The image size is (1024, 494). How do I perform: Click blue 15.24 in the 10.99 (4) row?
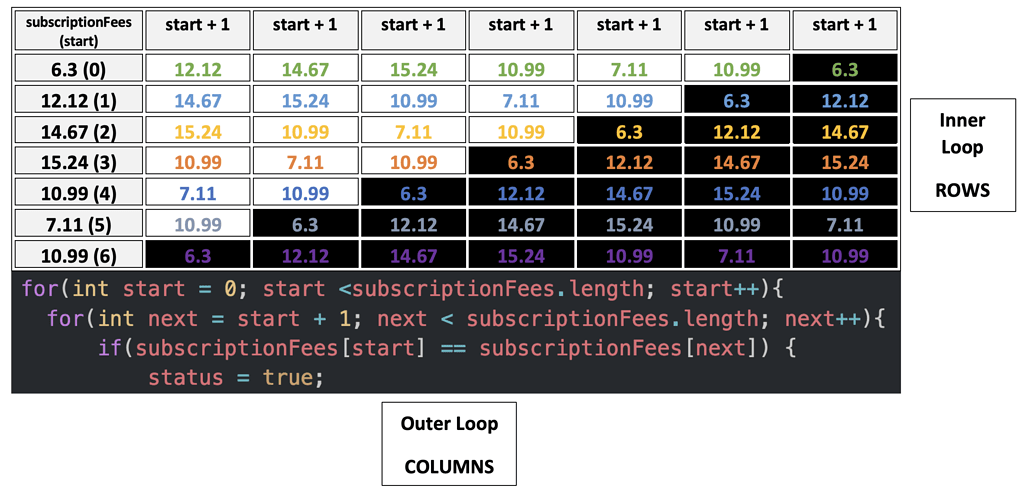pyautogui.click(x=737, y=192)
